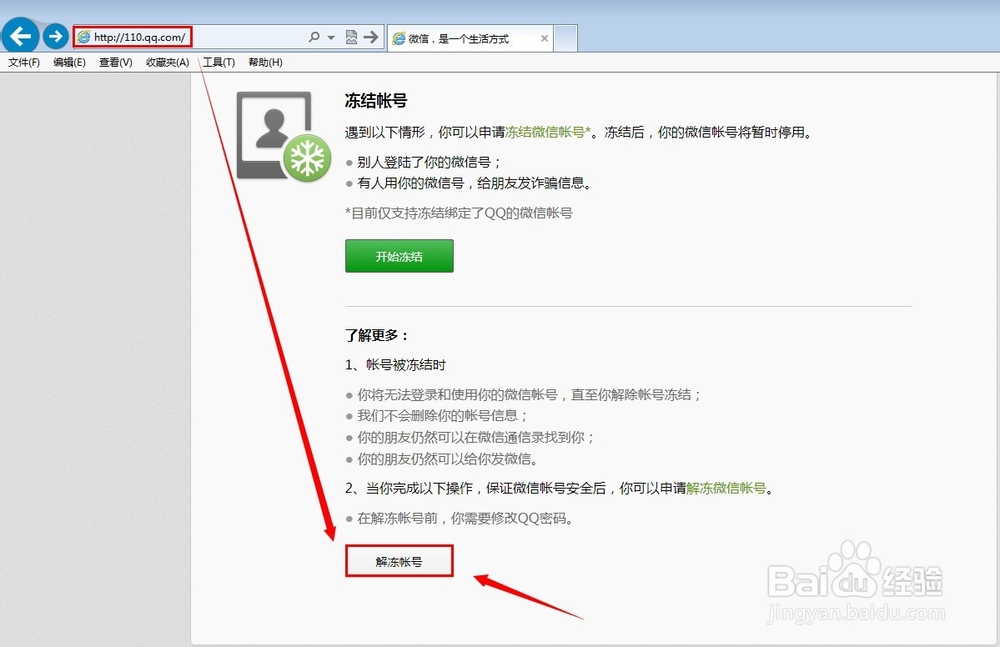Open the address bar dropdown arrow
This screenshot has height=647, width=1000.
click(331, 38)
